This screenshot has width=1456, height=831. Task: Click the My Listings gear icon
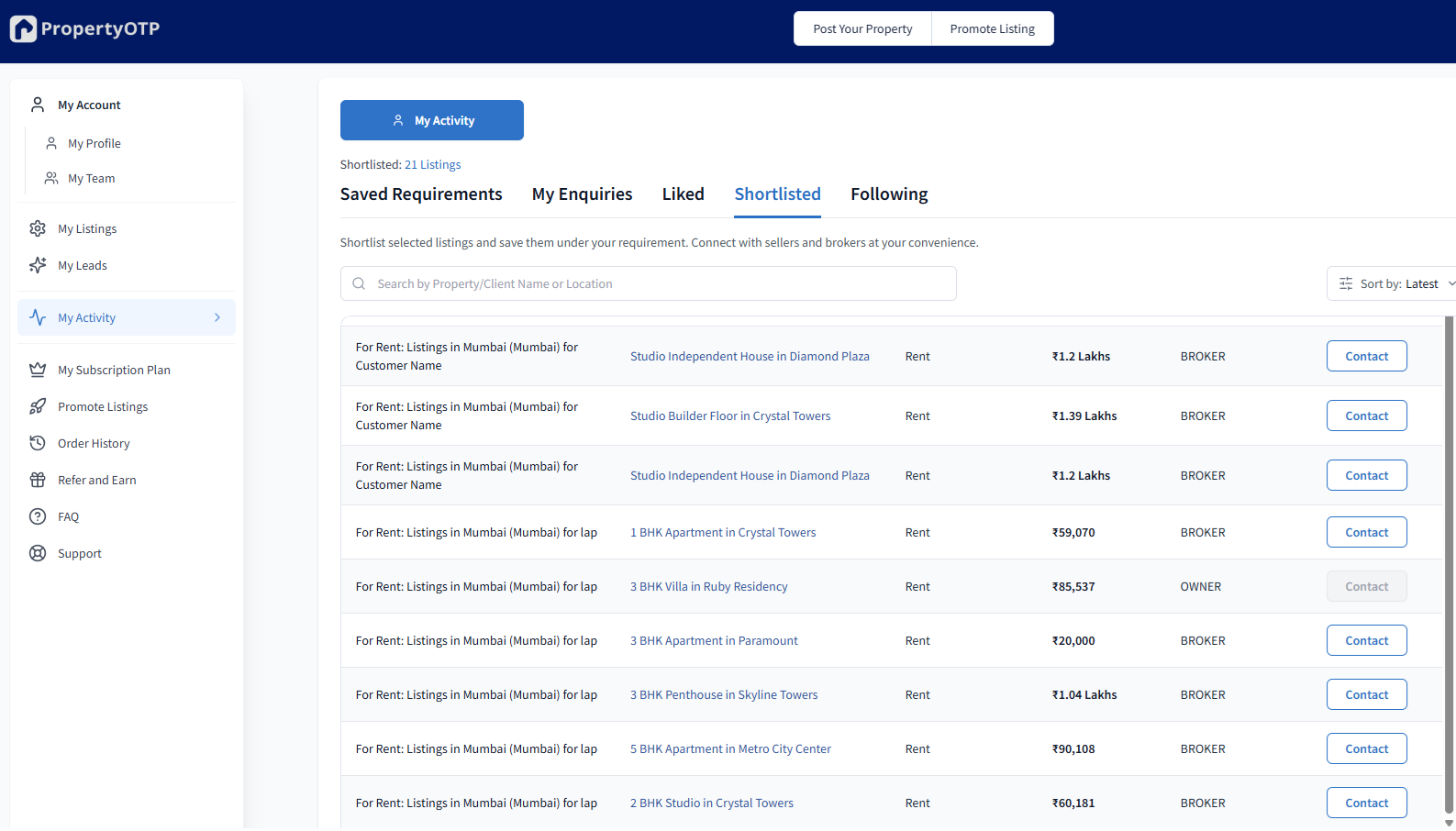38,228
